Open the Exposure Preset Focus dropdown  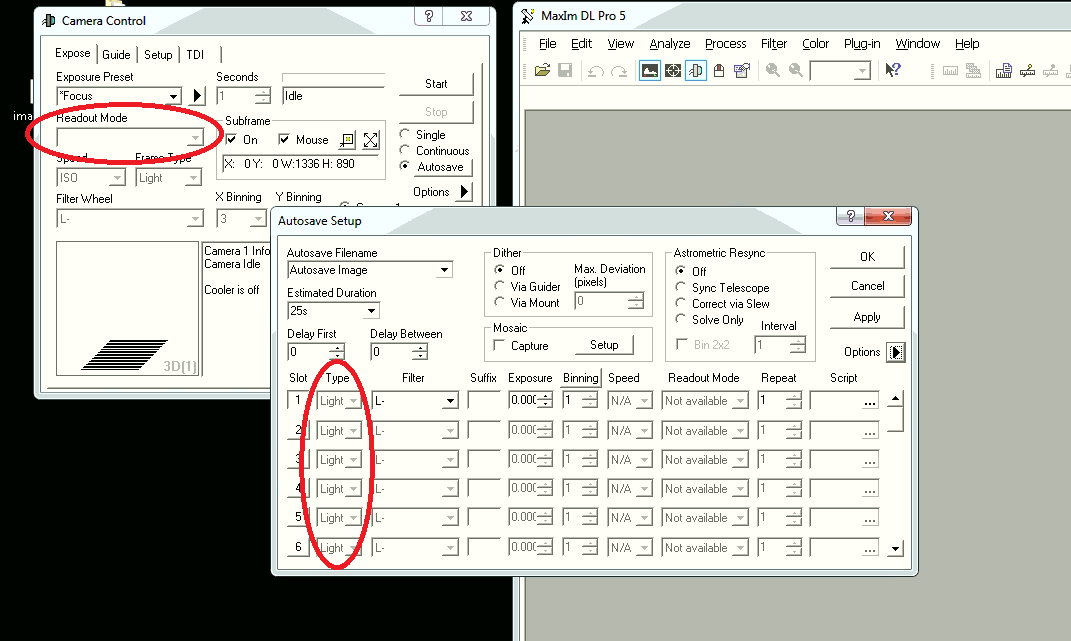[173, 96]
